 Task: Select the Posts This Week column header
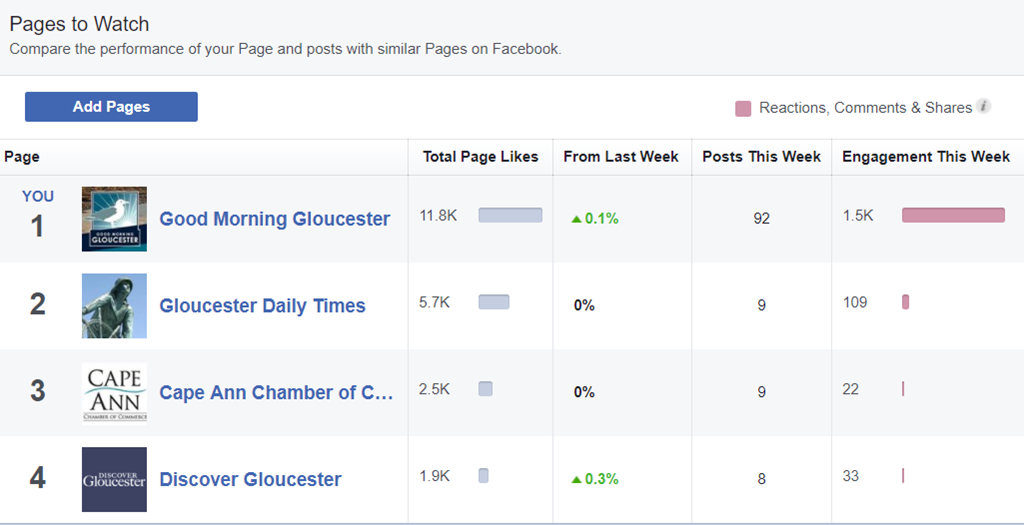click(761, 157)
